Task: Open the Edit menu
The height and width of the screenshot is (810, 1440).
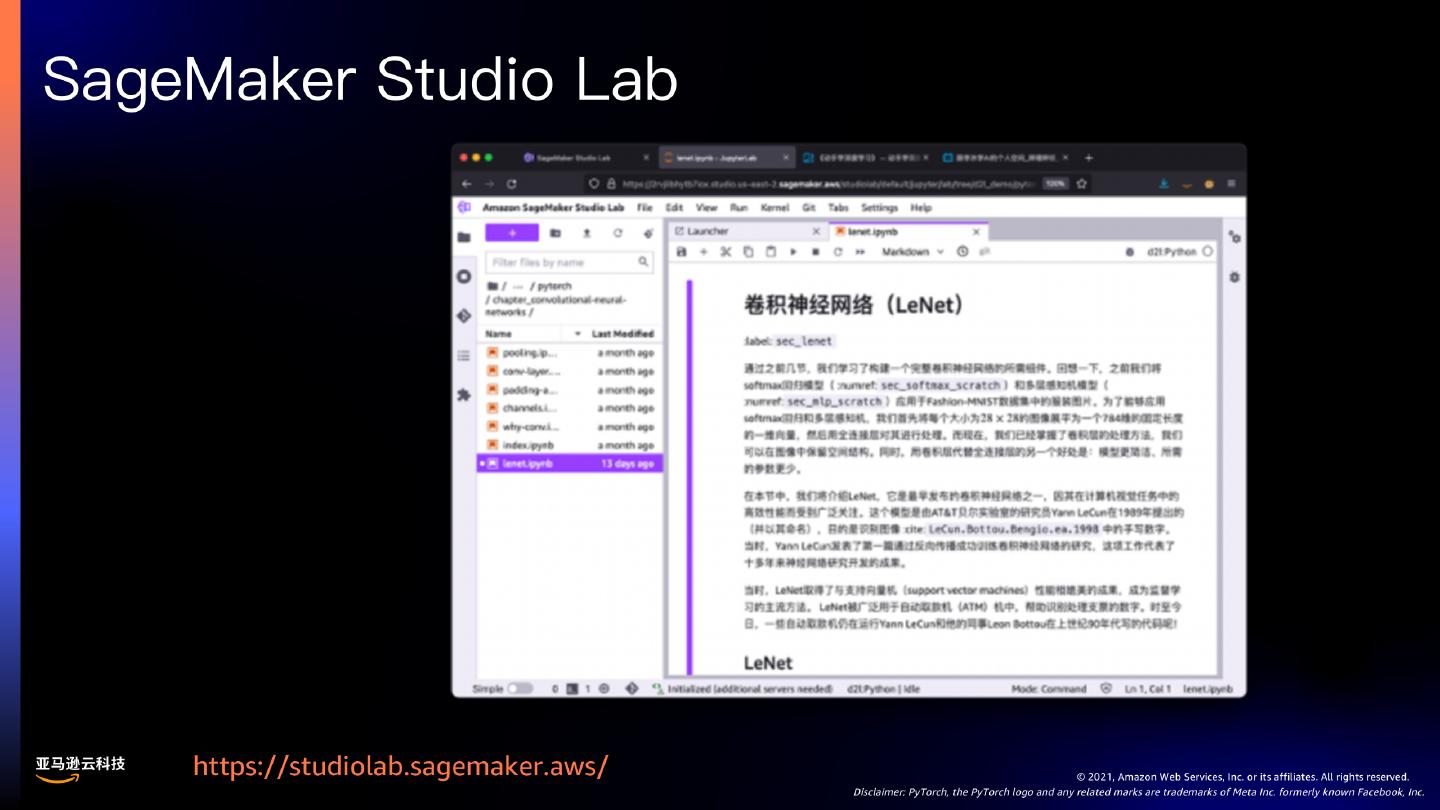Action: click(x=675, y=208)
